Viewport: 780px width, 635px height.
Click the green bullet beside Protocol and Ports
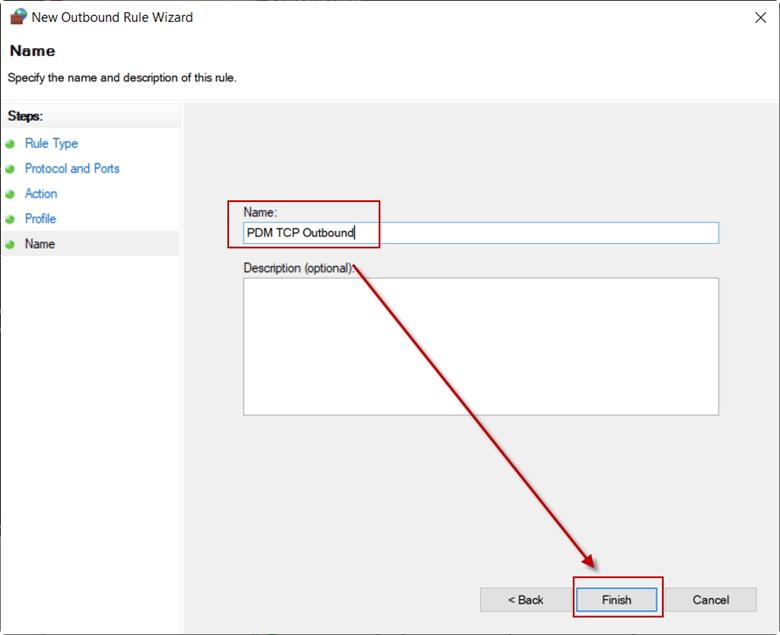[10, 169]
